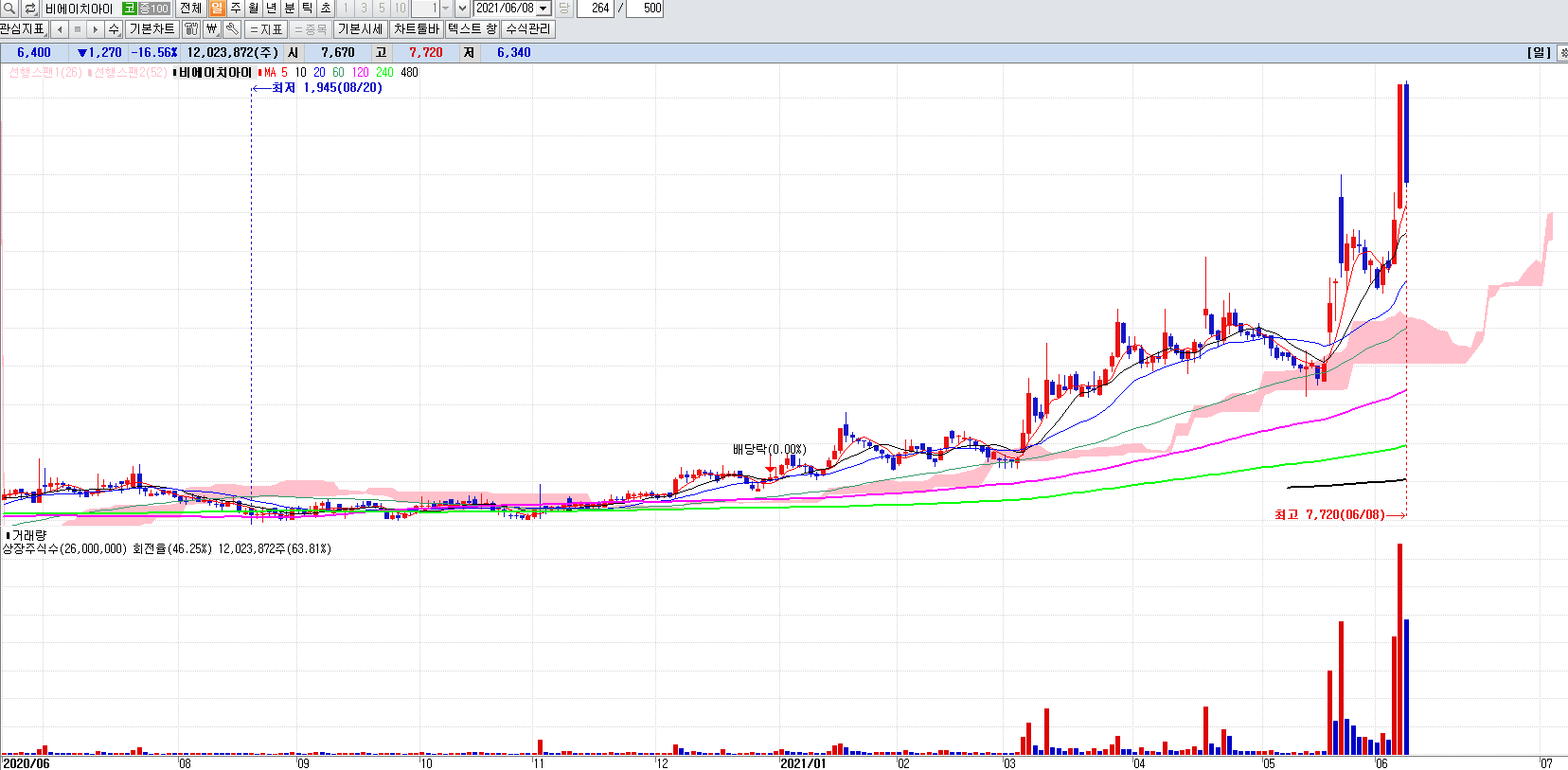The width and height of the screenshot is (1568, 770).
Task: Click the date field 2021/06/08
Action: click(505, 8)
